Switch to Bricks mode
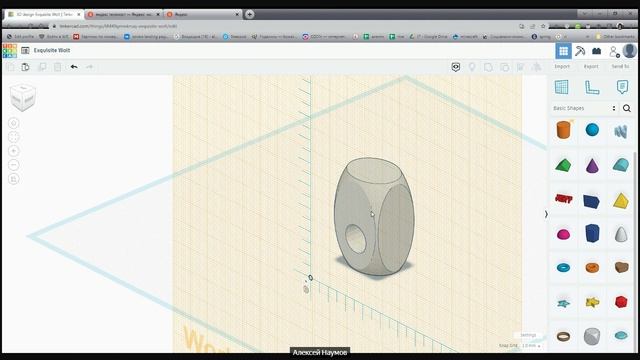 click(x=597, y=51)
